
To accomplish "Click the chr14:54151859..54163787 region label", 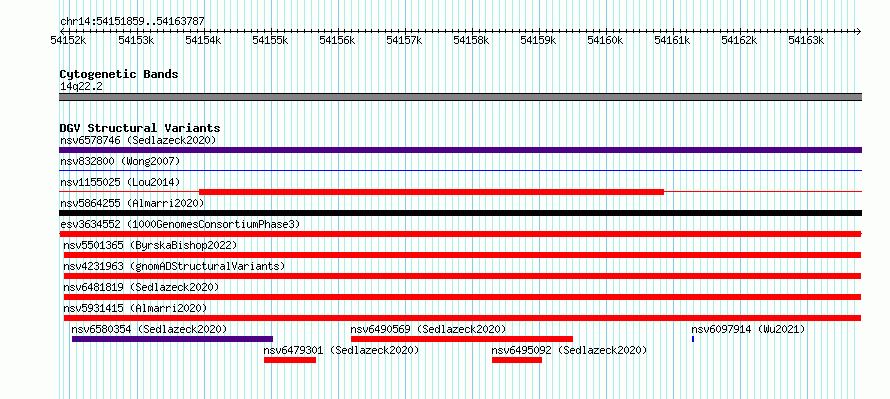I will pyautogui.click(x=132, y=22).
